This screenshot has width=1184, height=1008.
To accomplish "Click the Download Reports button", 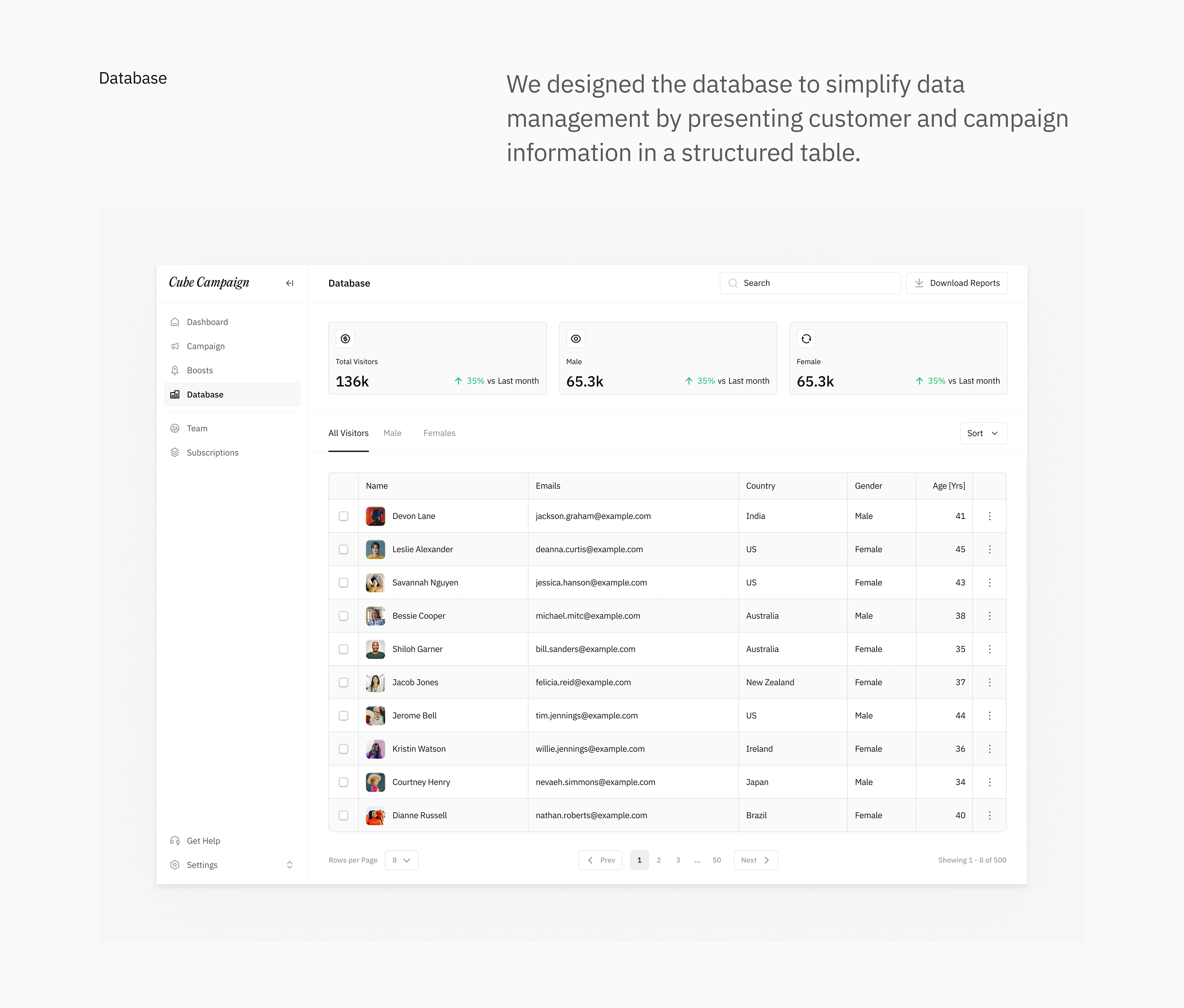I will click(956, 283).
